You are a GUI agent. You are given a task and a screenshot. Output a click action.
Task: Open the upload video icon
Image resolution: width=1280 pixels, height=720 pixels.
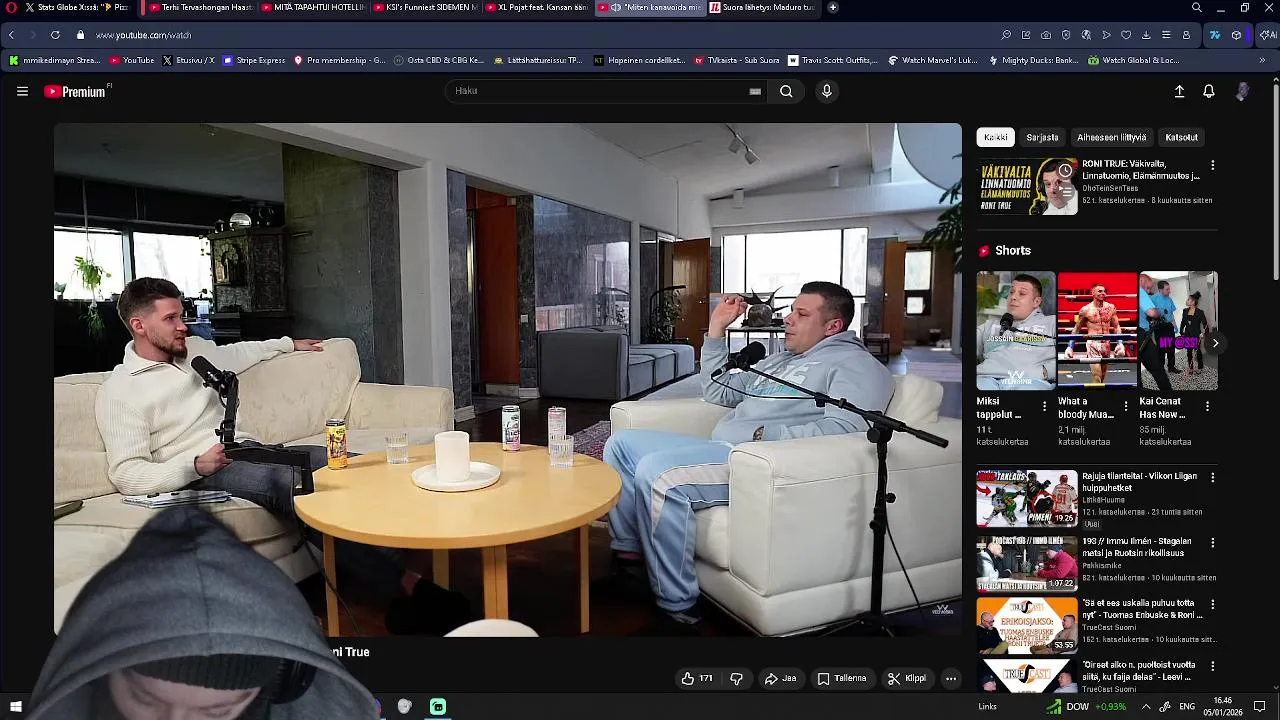(x=1179, y=91)
